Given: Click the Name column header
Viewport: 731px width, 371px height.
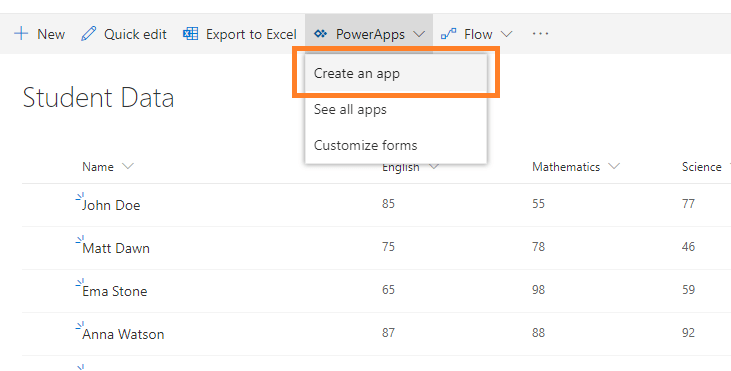Looking at the screenshot, I should (98, 167).
